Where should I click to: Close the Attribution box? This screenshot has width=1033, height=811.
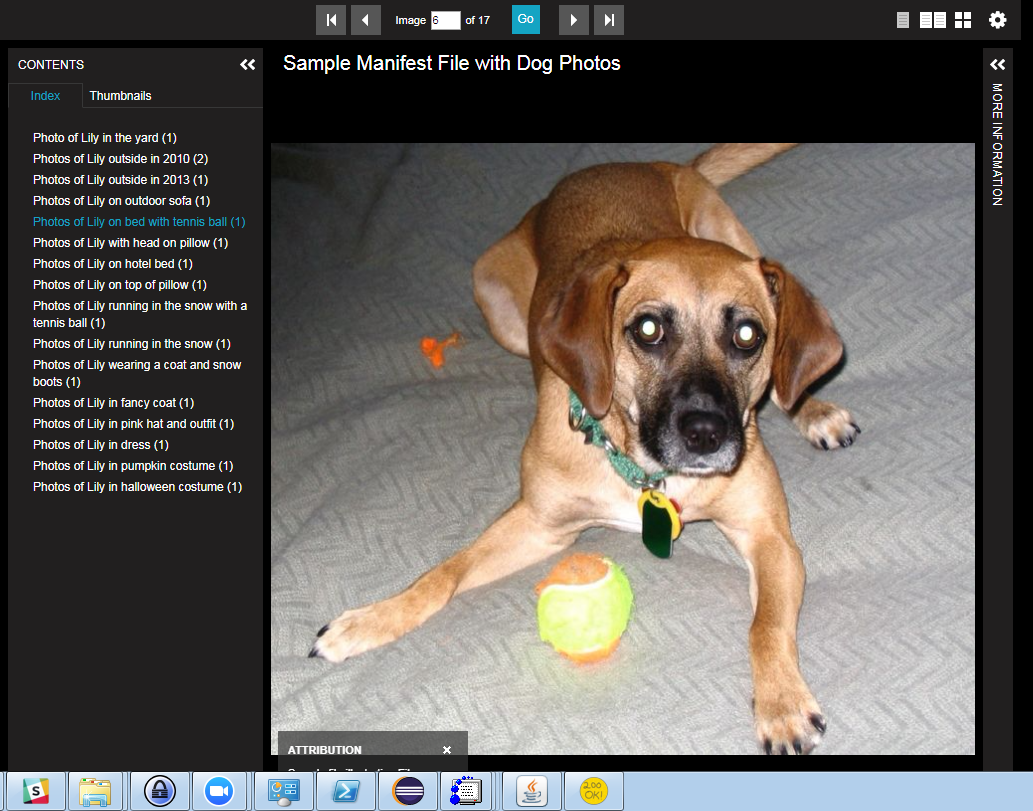pos(447,750)
